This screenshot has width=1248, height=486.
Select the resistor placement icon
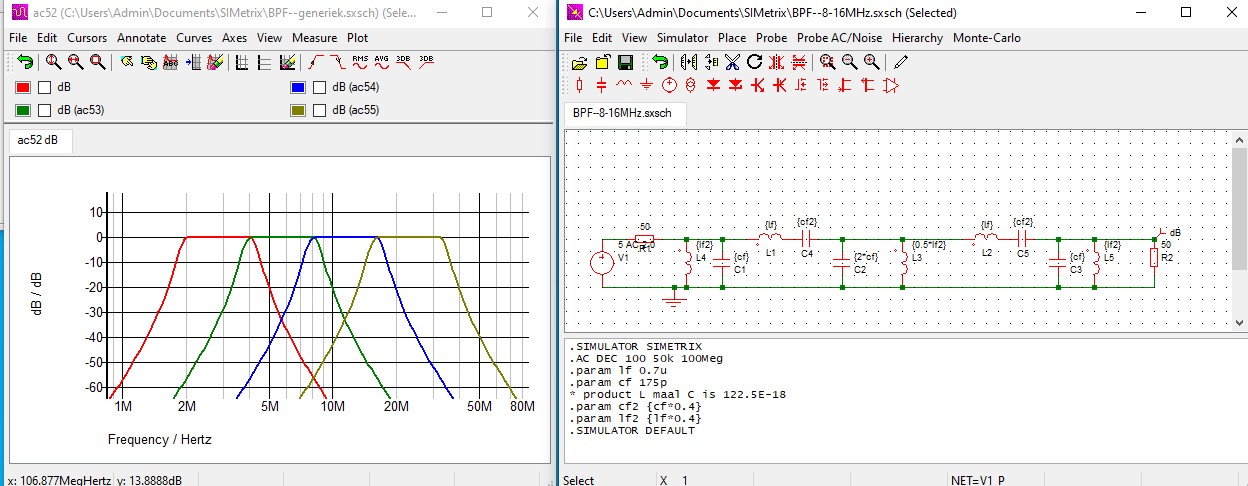coord(579,85)
